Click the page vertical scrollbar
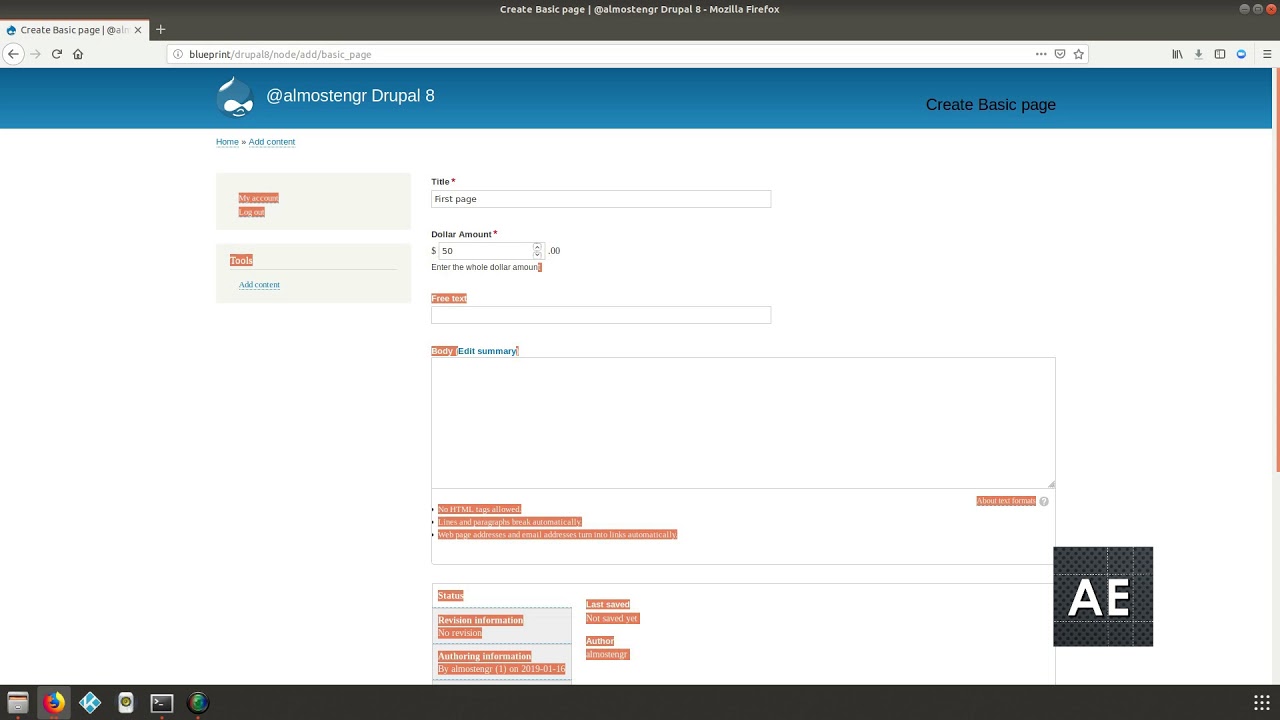The image size is (1280, 720). pos(1276,270)
